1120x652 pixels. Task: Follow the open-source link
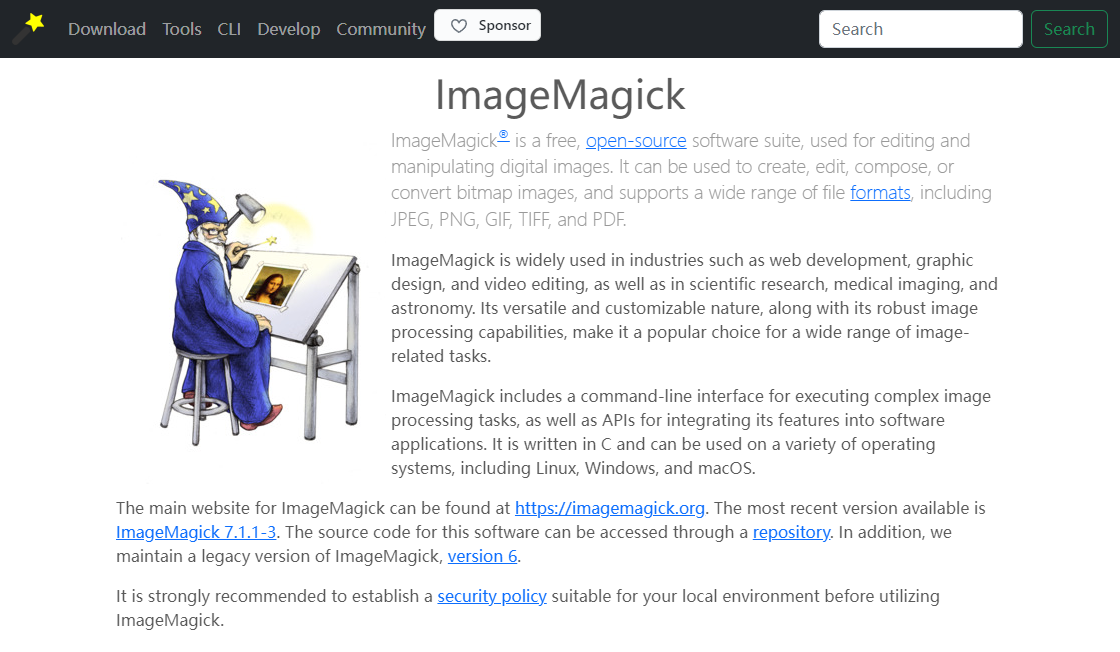(x=636, y=141)
